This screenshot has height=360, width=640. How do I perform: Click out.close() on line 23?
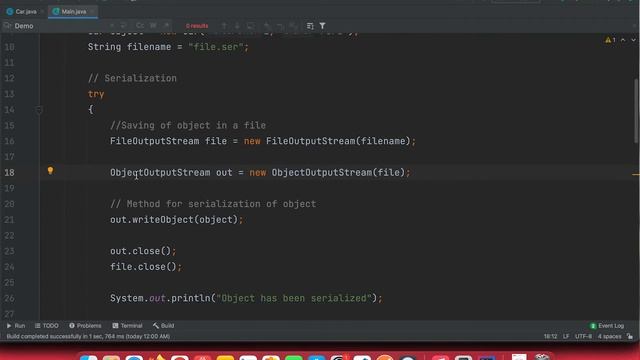click(140, 251)
